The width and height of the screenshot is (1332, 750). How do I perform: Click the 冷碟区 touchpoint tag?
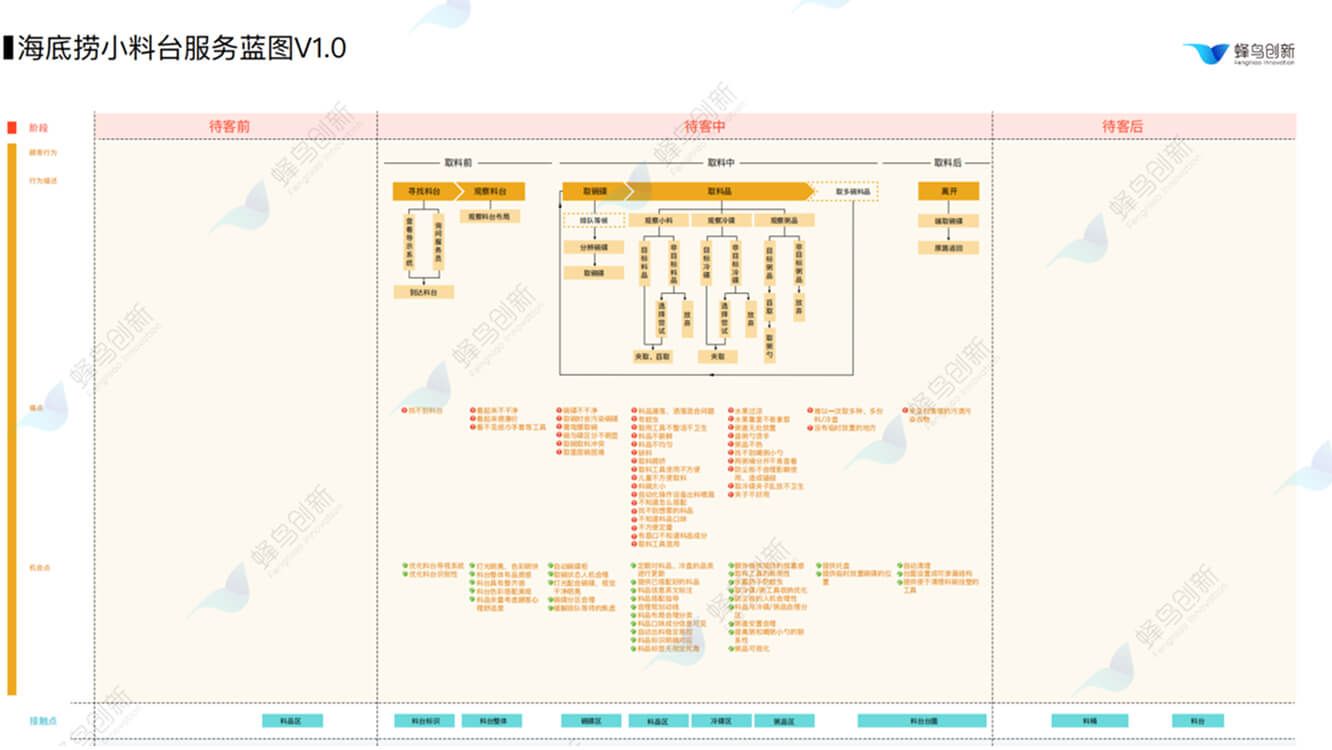(721, 720)
